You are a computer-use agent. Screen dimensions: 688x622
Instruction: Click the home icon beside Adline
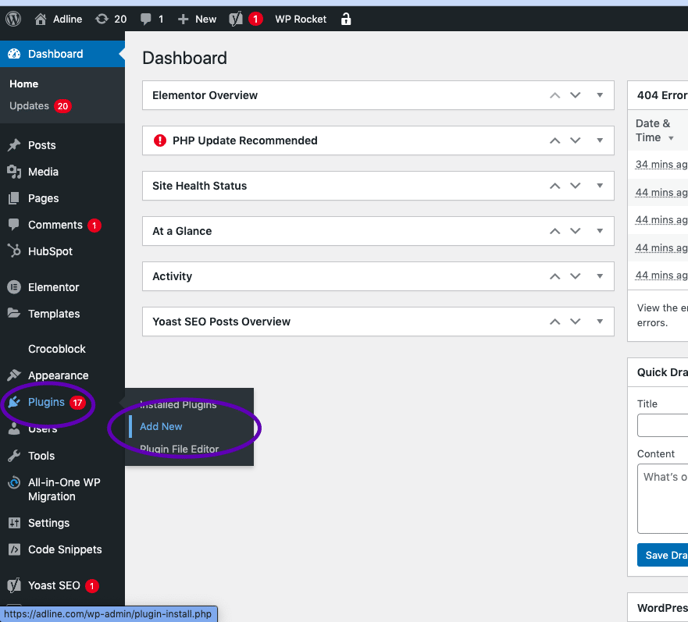(x=40, y=19)
